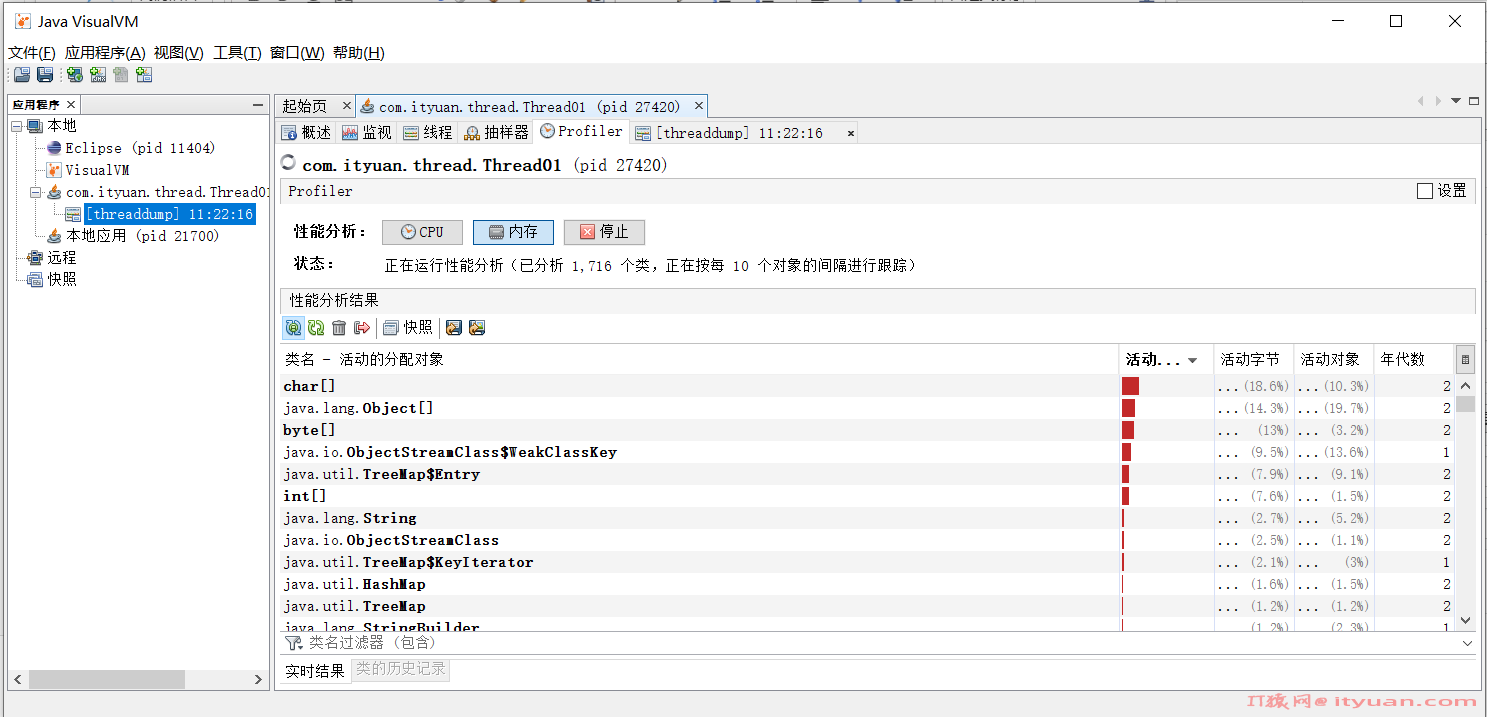Click the save current view image icon
The height and width of the screenshot is (717, 1487).
477,328
